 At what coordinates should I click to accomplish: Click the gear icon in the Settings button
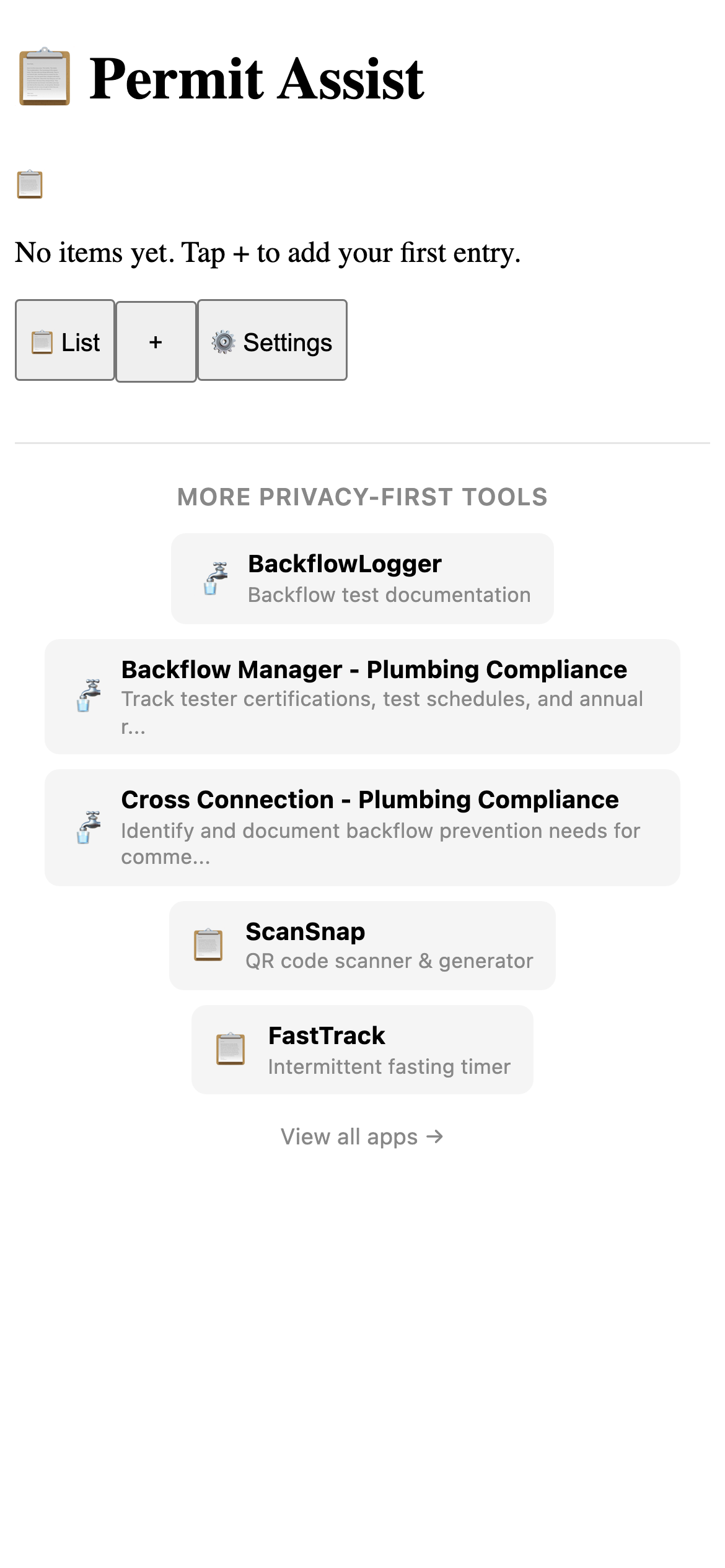click(x=223, y=341)
